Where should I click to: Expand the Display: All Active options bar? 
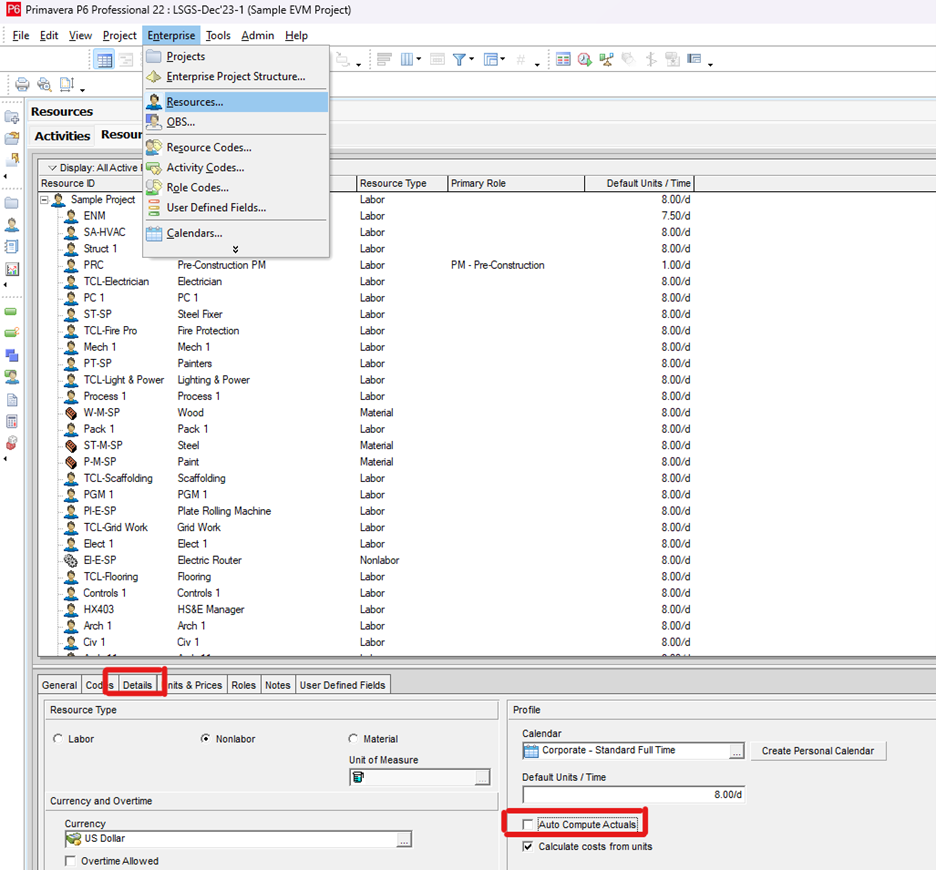[x=53, y=168]
